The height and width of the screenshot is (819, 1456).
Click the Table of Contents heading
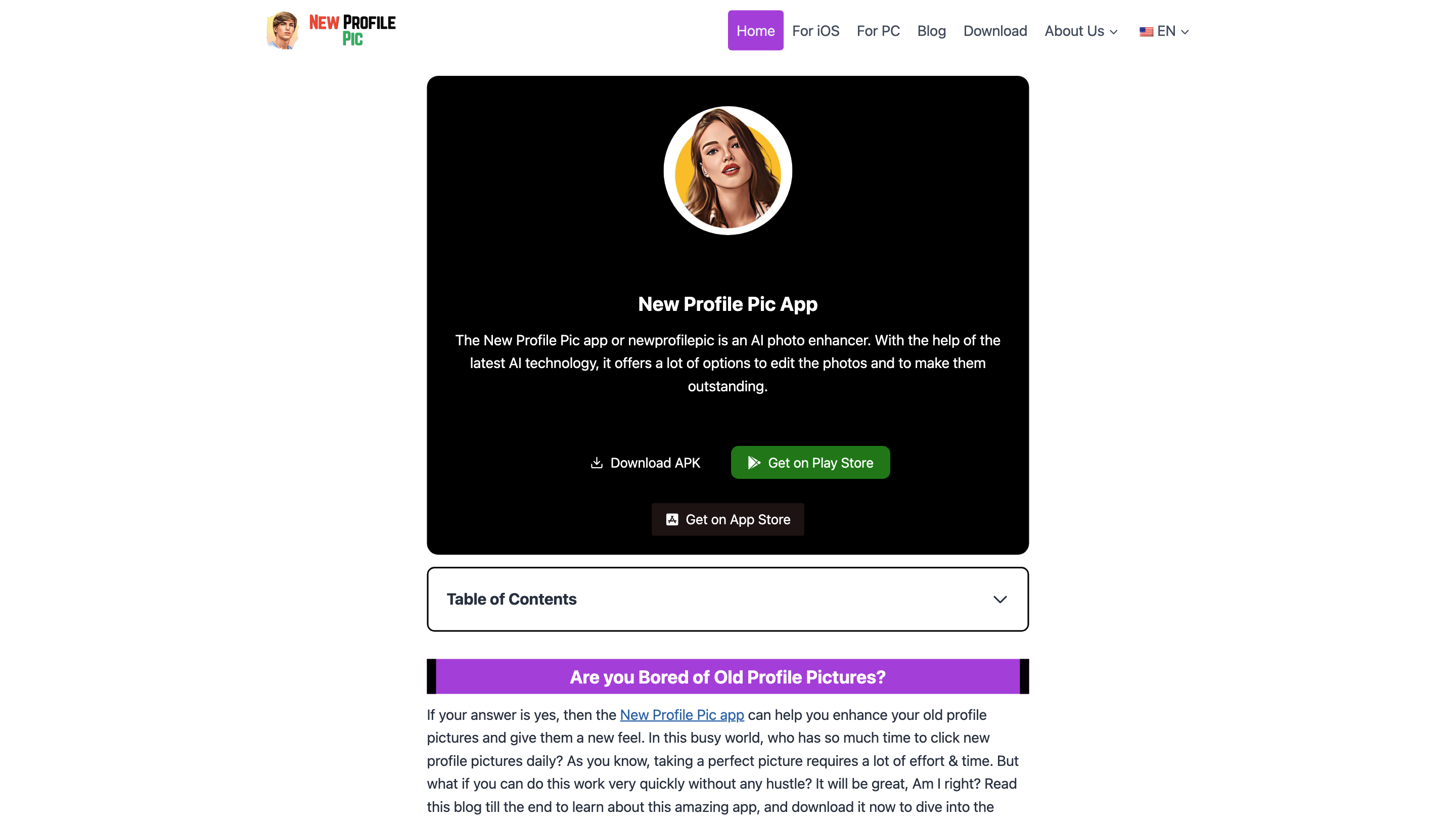[511, 599]
